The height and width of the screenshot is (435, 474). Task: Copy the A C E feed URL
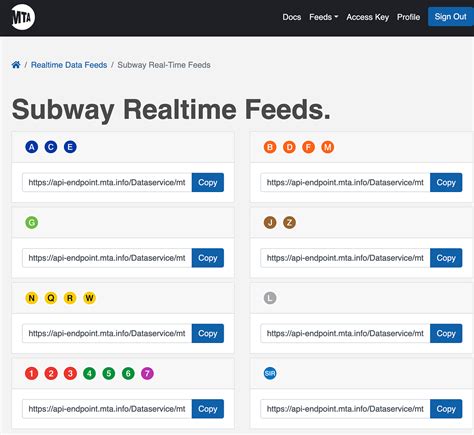click(x=208, y=182)
